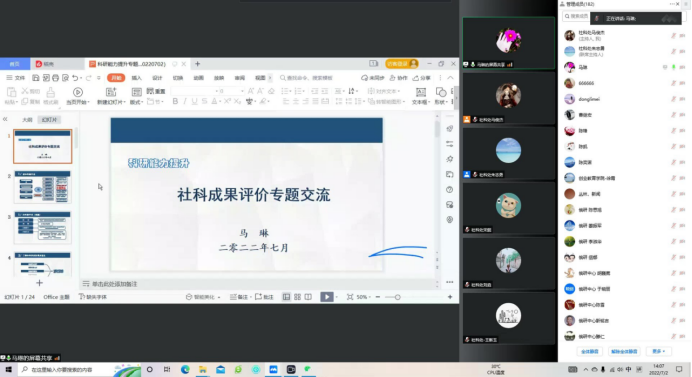Switch to slide sorter view icon
Screen dimensions: 692x377
pos(297,297)
